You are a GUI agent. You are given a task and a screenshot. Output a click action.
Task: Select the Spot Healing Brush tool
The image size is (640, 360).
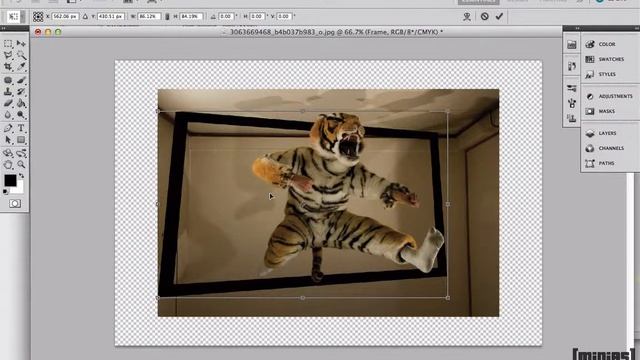coord(8,80)
